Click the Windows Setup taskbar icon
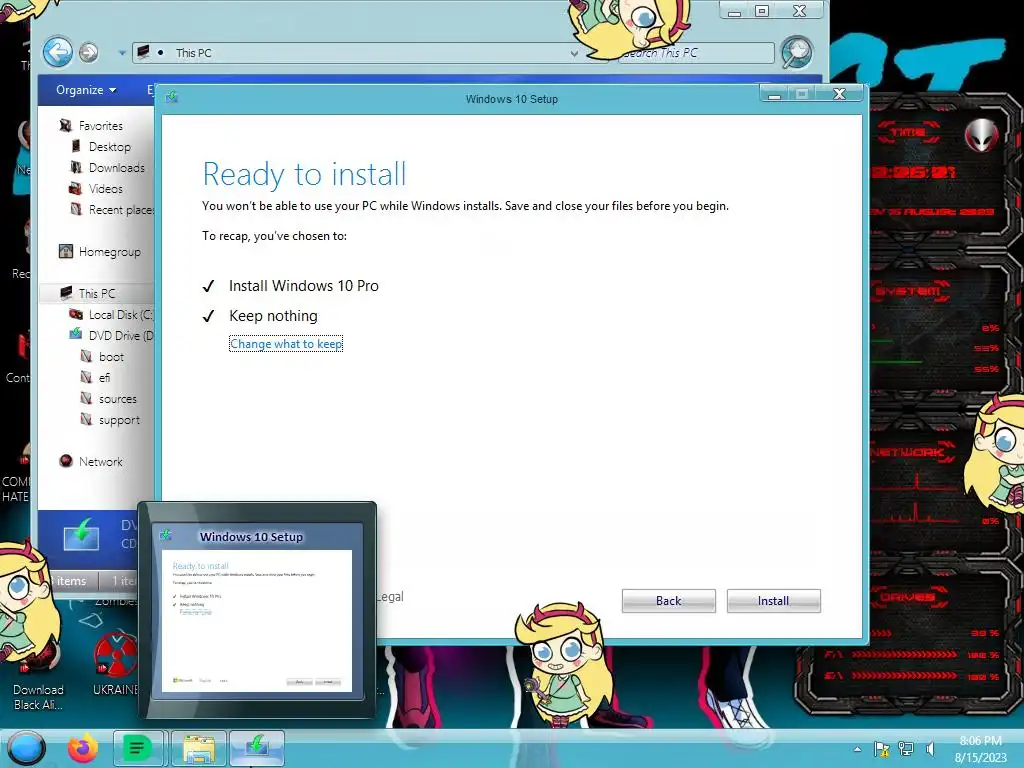The image size is (1024, 768). [x=257, y=748]
